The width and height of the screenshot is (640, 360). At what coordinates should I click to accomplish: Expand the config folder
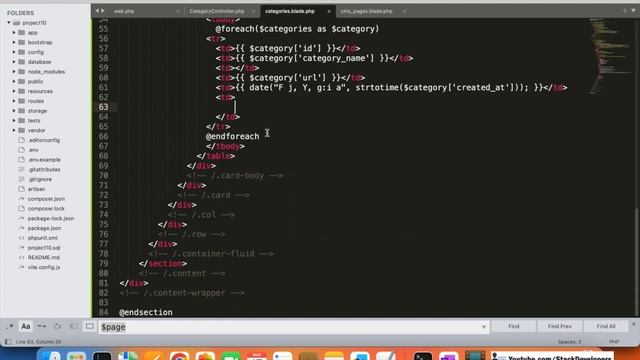coord(14,52)
